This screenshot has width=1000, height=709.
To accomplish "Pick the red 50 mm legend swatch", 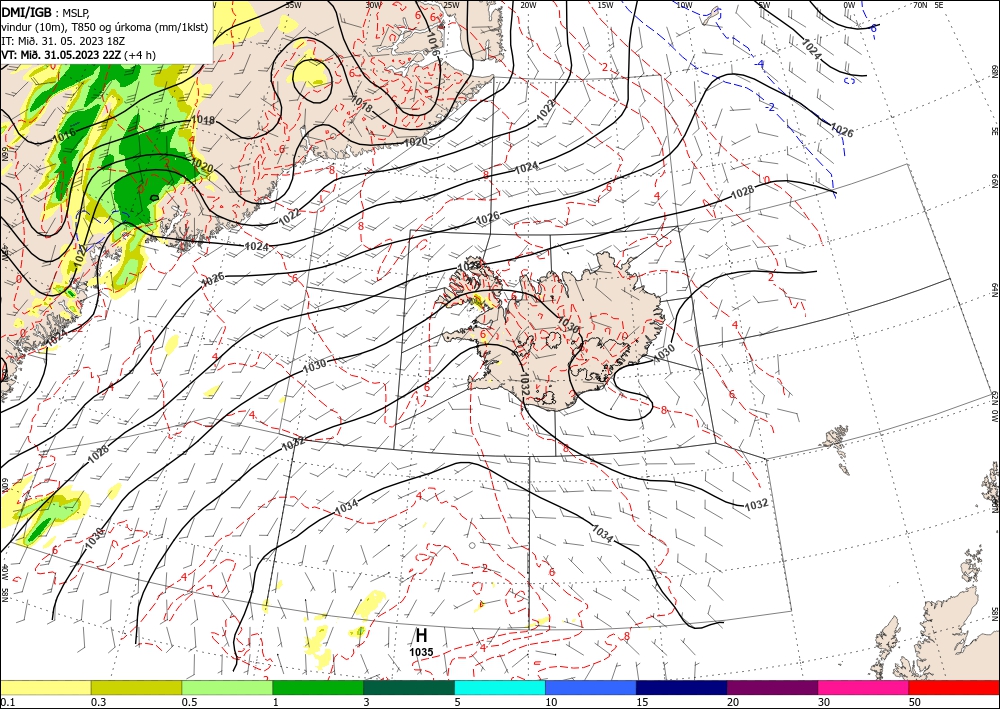I will point(954,687).
